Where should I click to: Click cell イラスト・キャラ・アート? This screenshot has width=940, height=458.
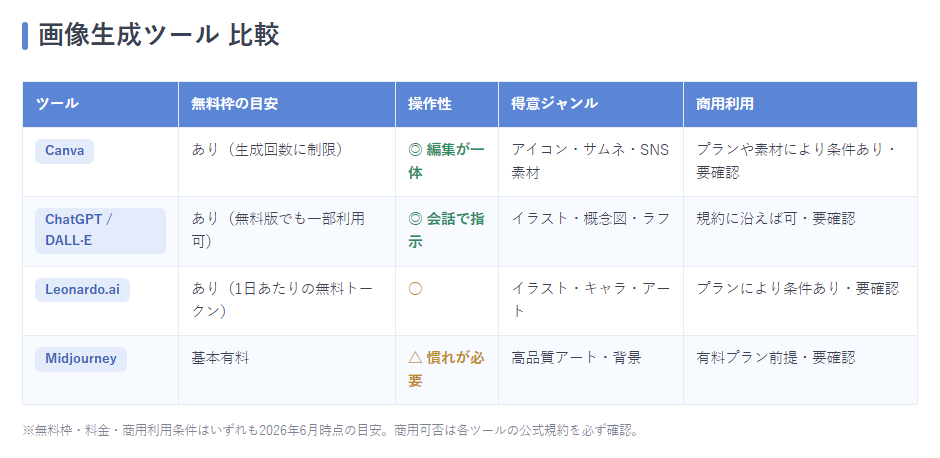[590, 301]
